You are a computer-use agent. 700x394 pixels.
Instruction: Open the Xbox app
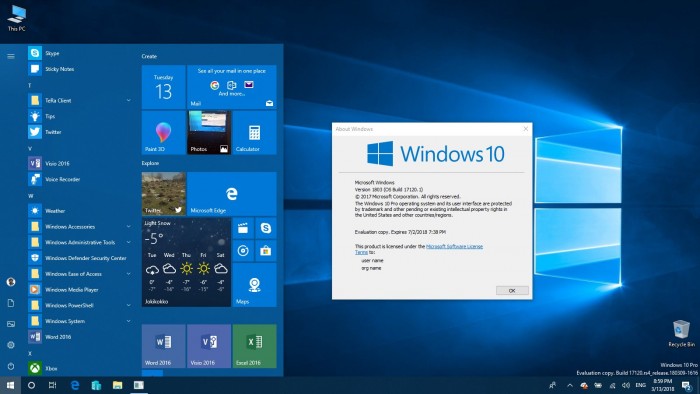pyautogui.click(x=80, y=369)
